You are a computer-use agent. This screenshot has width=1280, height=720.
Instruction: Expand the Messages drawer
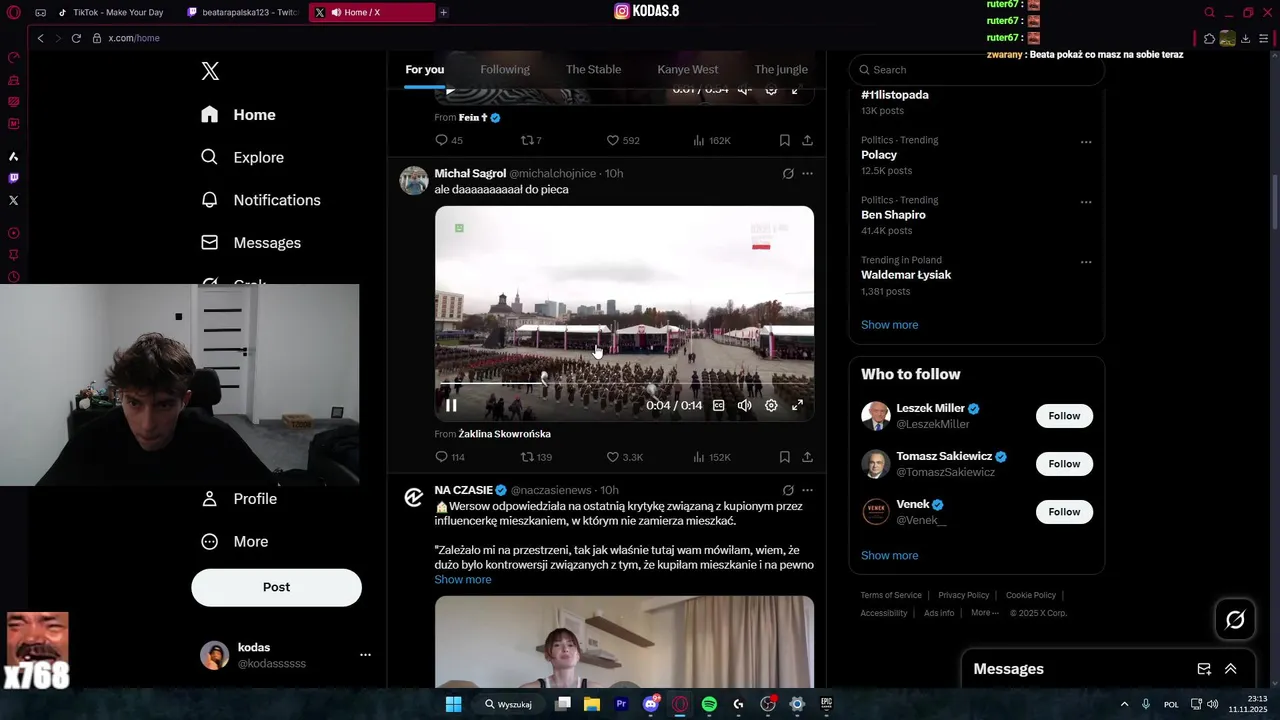pos(1231,669)
